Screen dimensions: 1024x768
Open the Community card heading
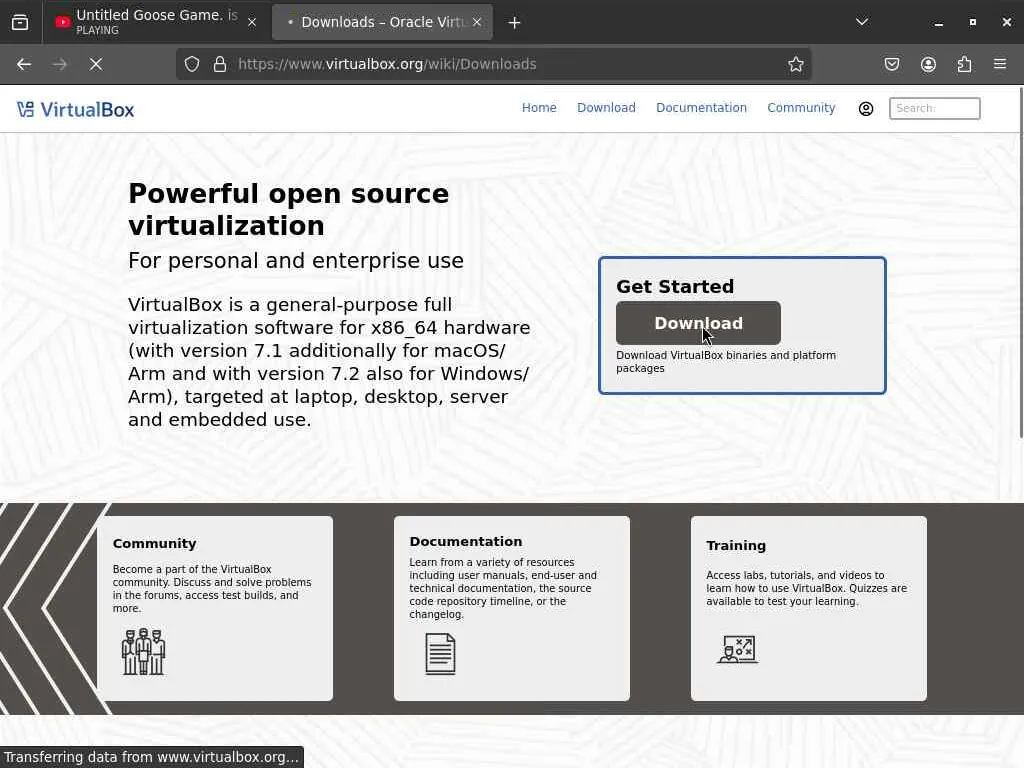[x=154, y=543]
